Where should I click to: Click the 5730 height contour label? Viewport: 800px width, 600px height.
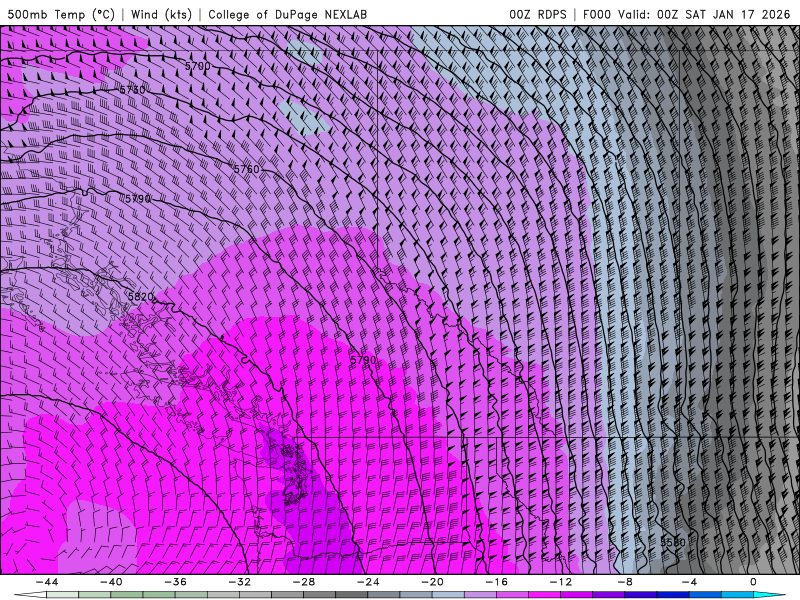[x=132, y=90]
